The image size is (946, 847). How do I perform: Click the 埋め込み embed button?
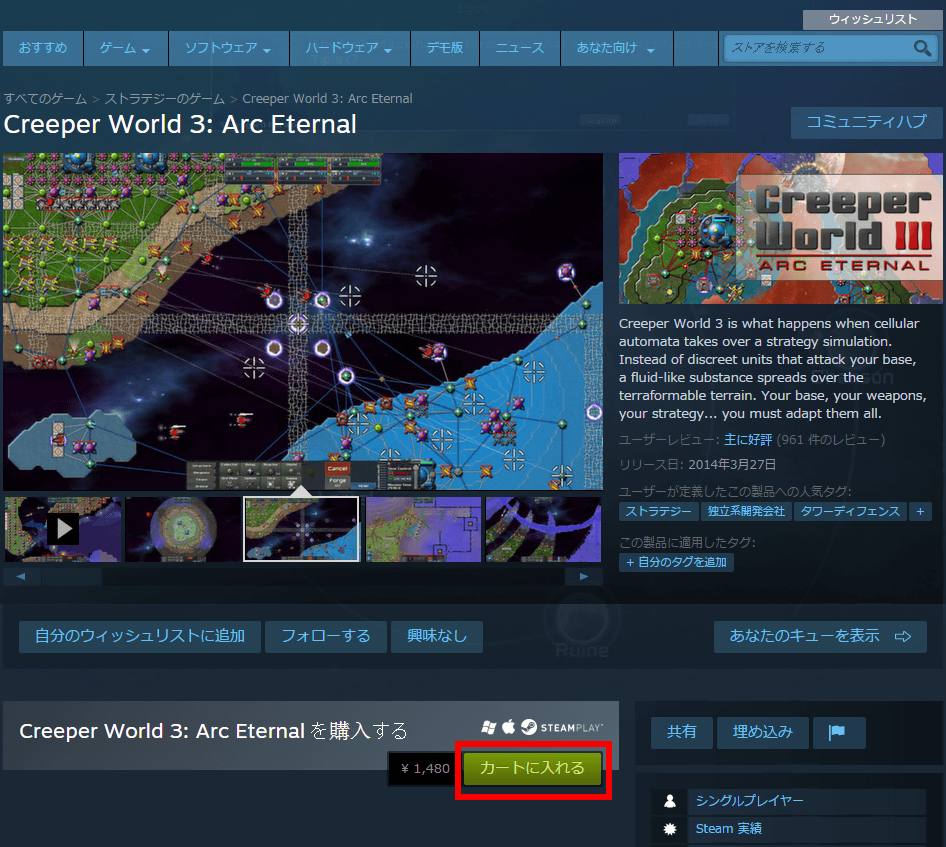[x=763, y=732]
